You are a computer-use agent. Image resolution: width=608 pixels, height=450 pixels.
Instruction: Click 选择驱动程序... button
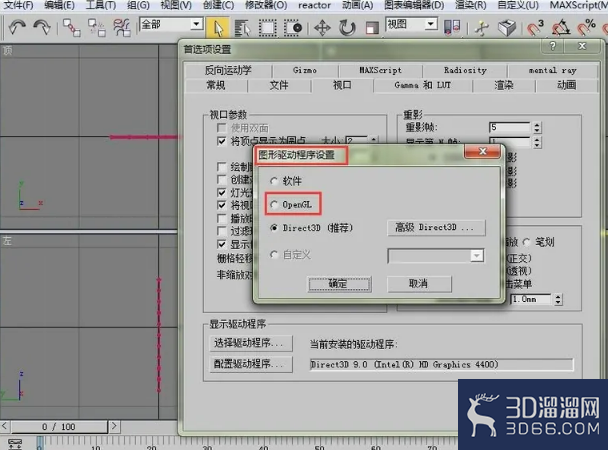pyautogui.click(x=251, y=343)
